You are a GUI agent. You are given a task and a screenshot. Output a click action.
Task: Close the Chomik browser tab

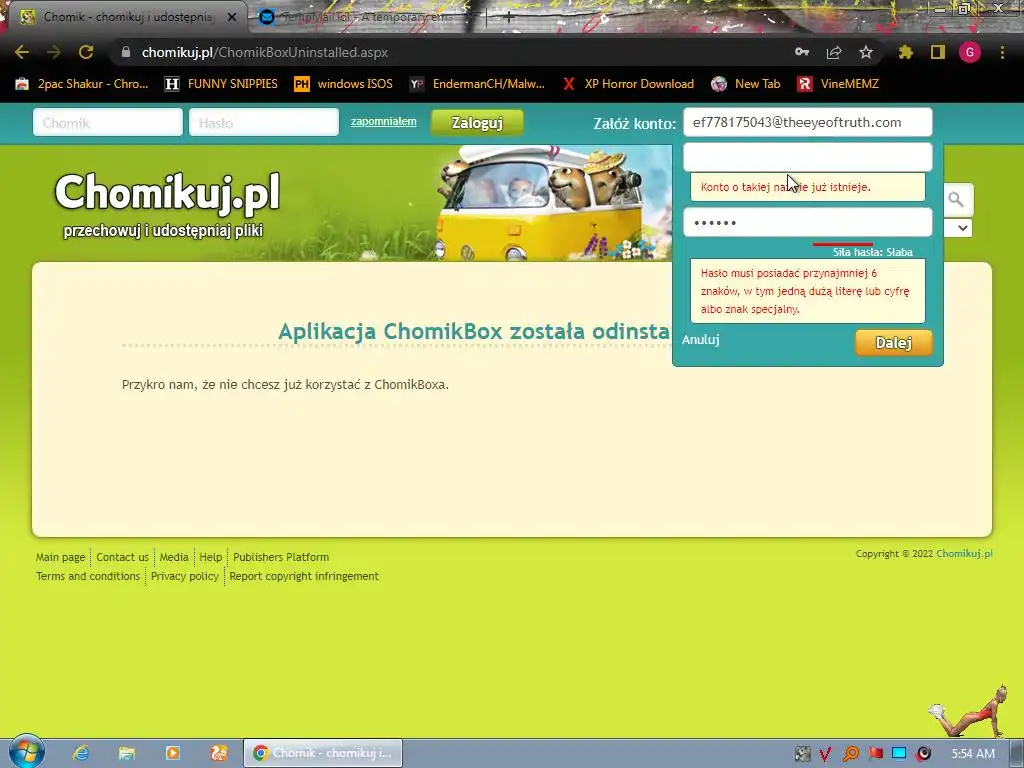click(232, 17)
